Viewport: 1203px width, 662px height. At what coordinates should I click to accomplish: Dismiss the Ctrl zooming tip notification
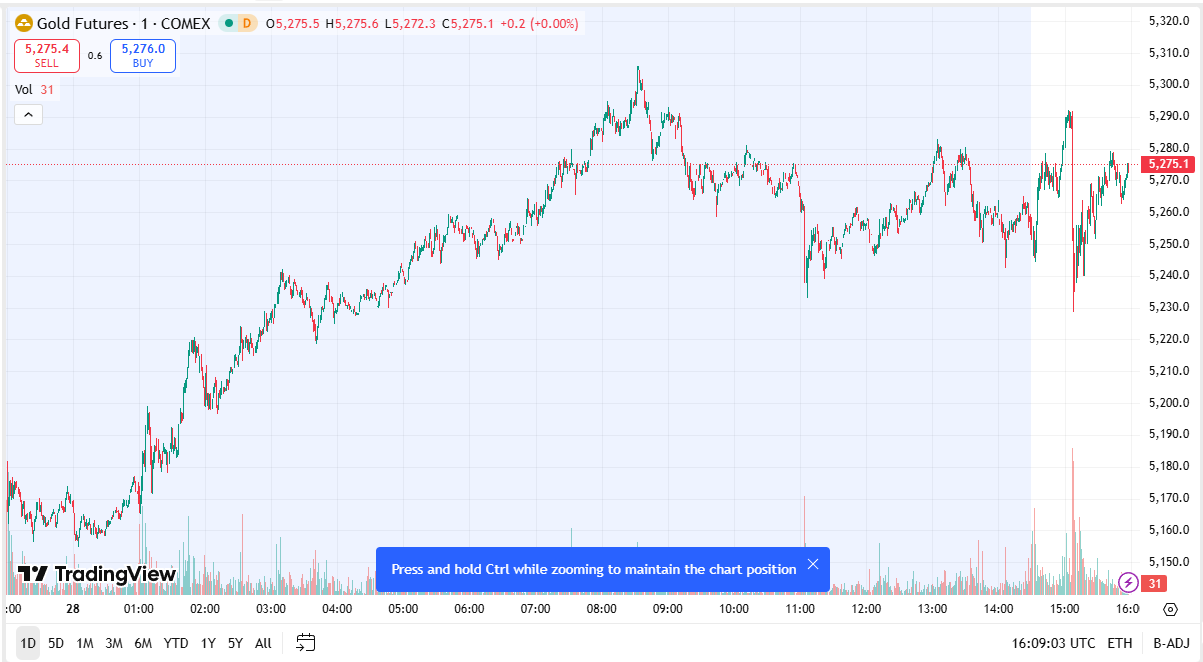click(x=813, y=565)
